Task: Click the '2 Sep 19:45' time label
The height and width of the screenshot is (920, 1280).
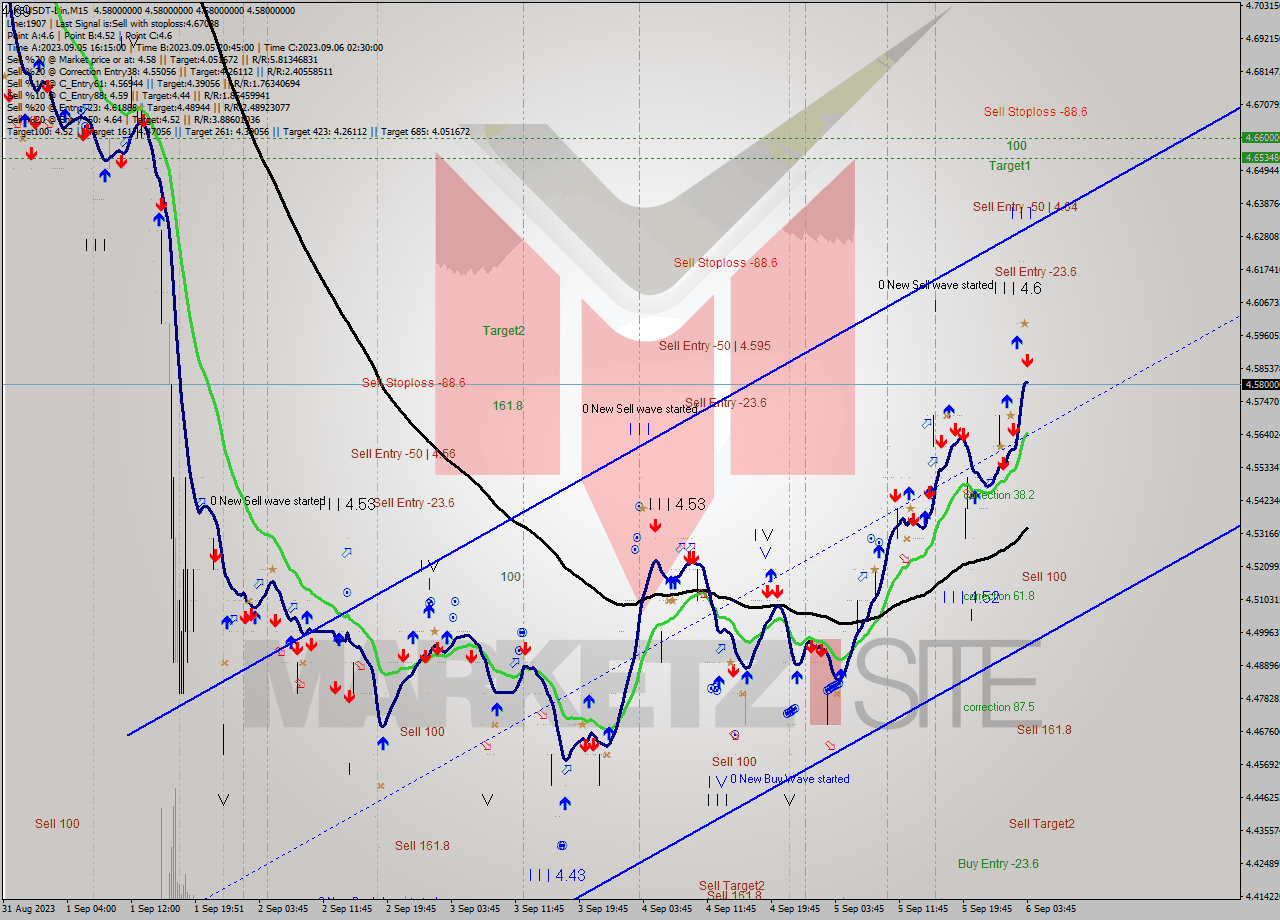Action: coord(410,909)
